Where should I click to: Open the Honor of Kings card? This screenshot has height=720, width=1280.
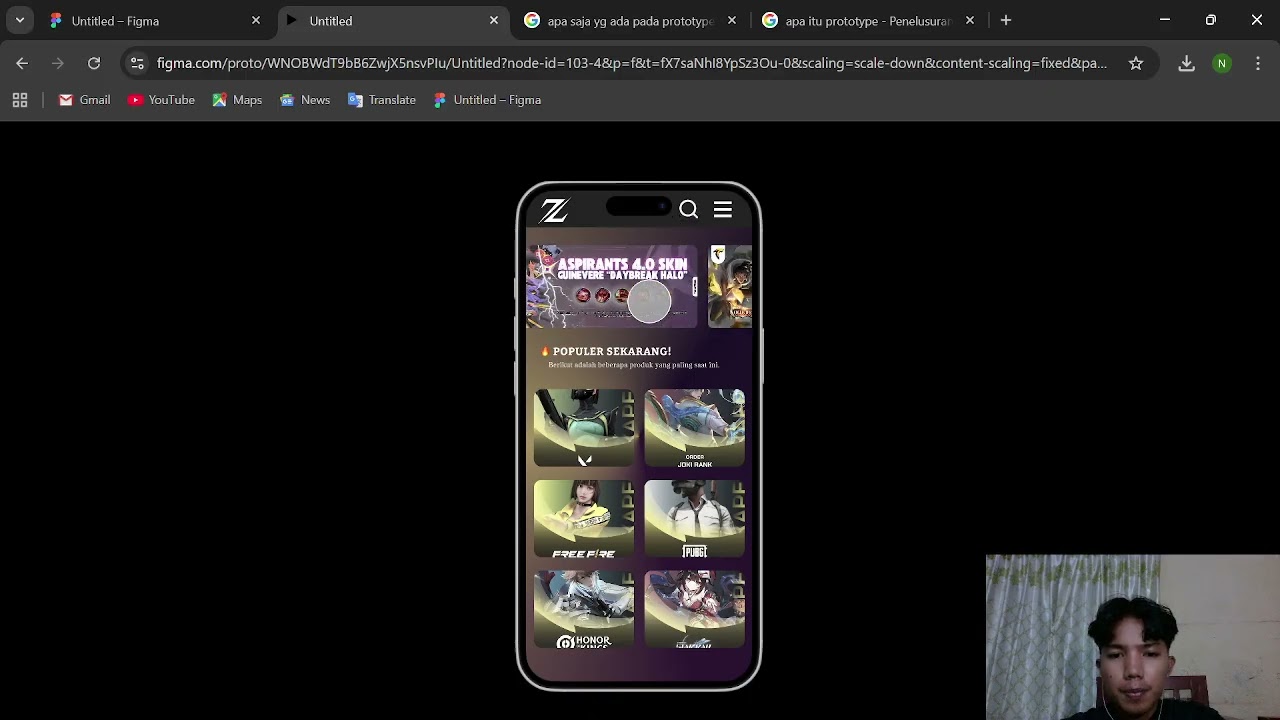(584, 609)
